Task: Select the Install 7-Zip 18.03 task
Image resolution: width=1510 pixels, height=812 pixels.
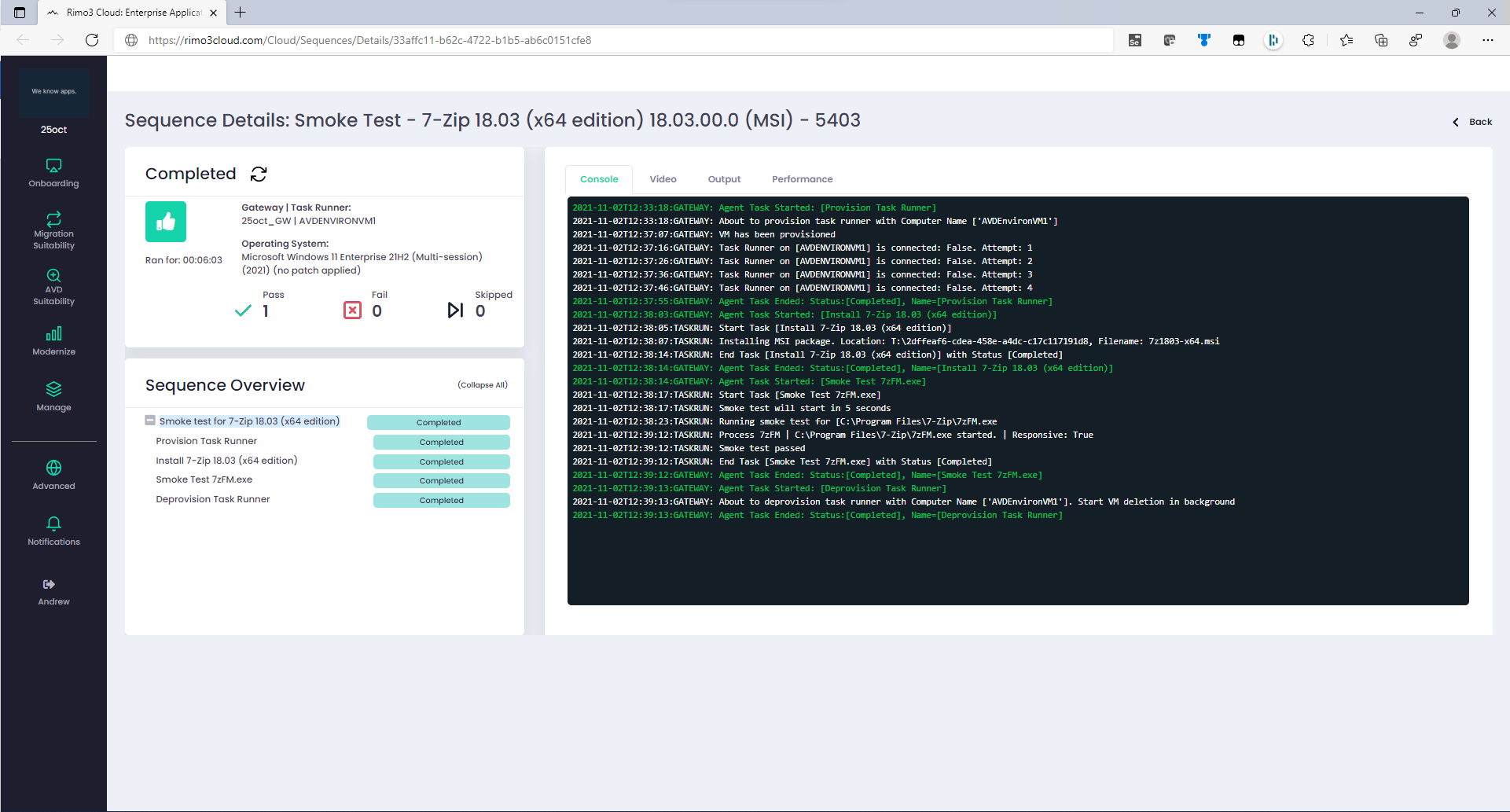Action: pos(226,461)
